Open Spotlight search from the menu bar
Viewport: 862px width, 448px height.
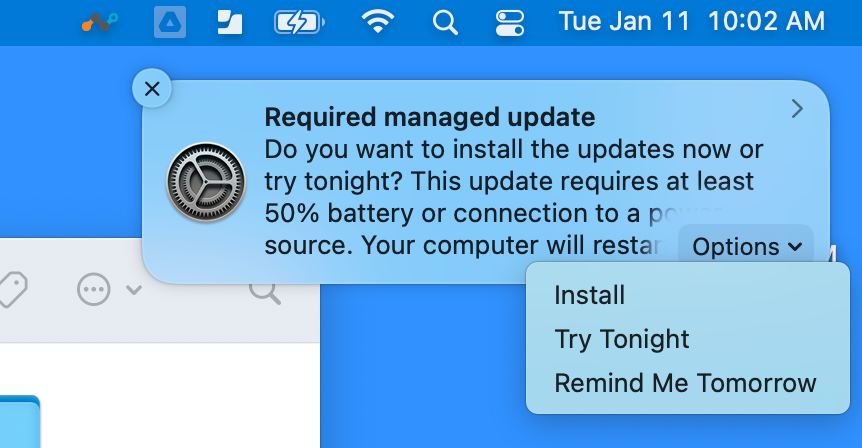(x=445, y=23)
